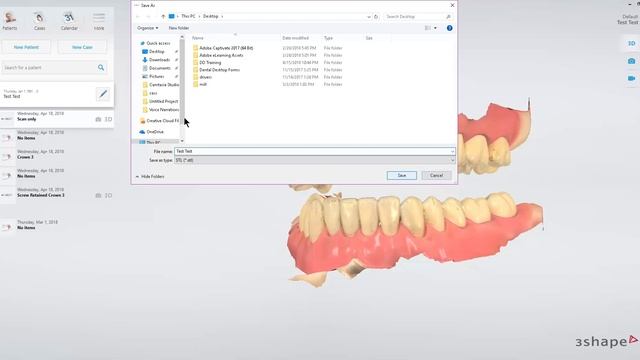Image resolution: width=640 pixels, height=360 pixels.
Task: Click the New folder button
Action: click(x=179, y=28)
